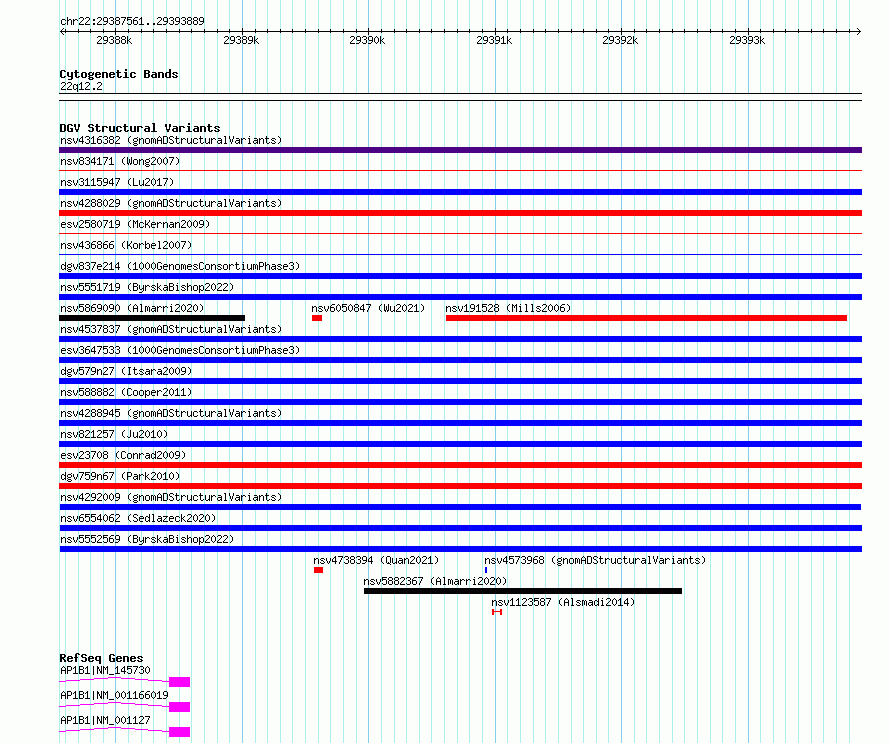Image resolution: width=890 pixels, height=743 pixels.
Task: Click the chr22:29387561..29393889 region label
Action: (x=132, y=21)
